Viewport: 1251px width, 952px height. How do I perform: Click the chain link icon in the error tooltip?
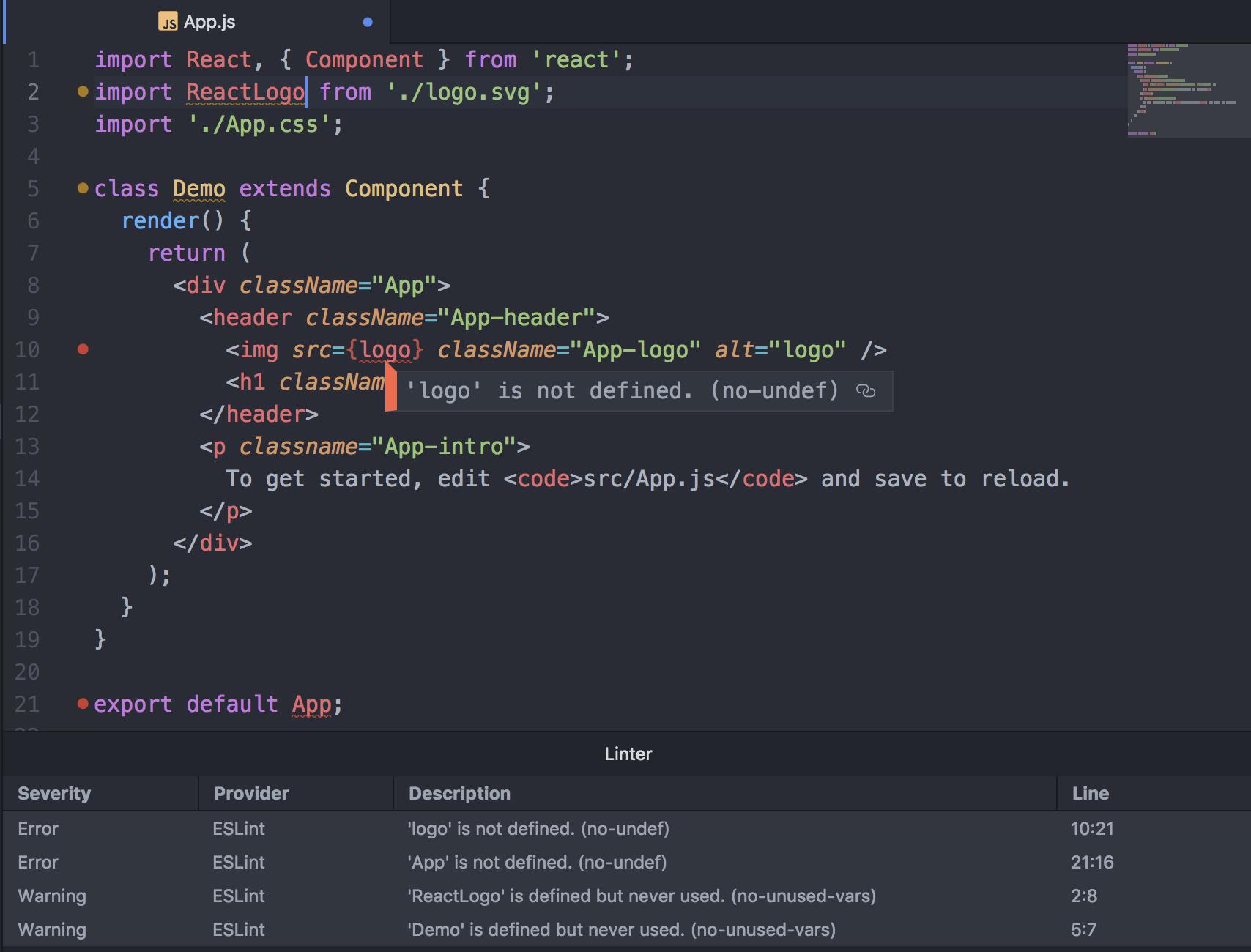(x=866, y=392)
